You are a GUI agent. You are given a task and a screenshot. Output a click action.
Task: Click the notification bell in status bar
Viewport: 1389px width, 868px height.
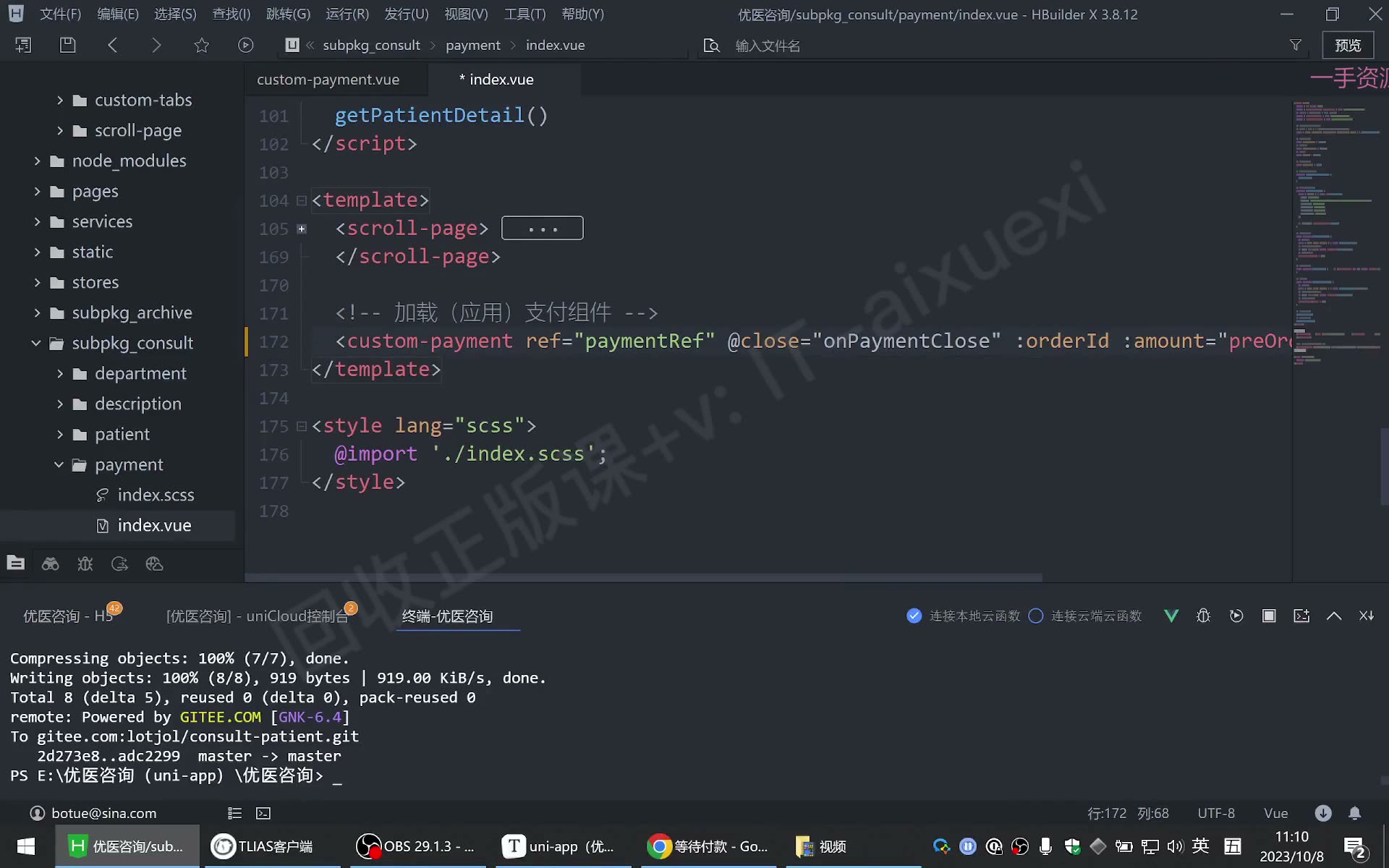[1355, 813]
